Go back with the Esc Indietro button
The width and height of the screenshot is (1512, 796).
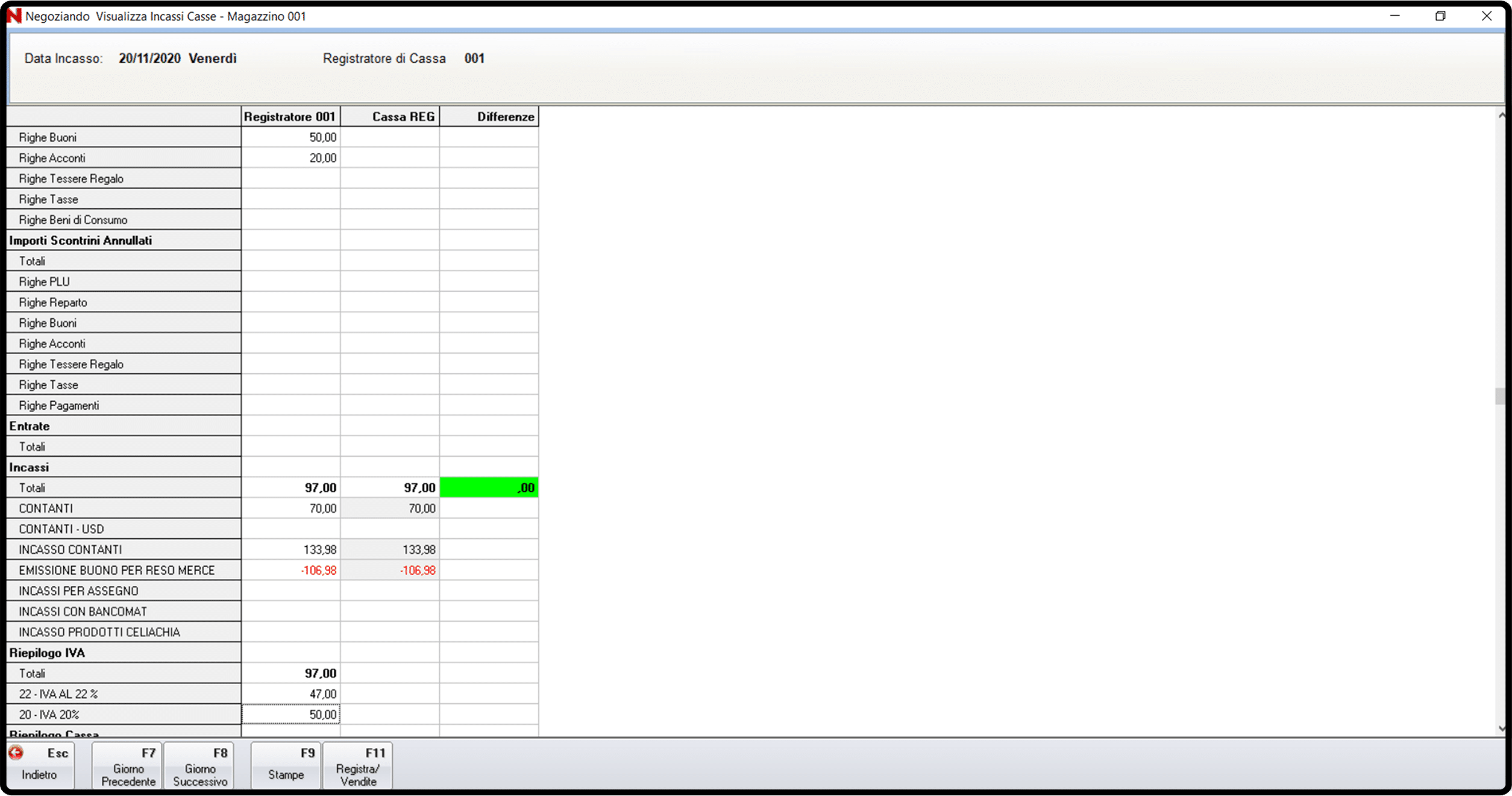pos(40,765)
